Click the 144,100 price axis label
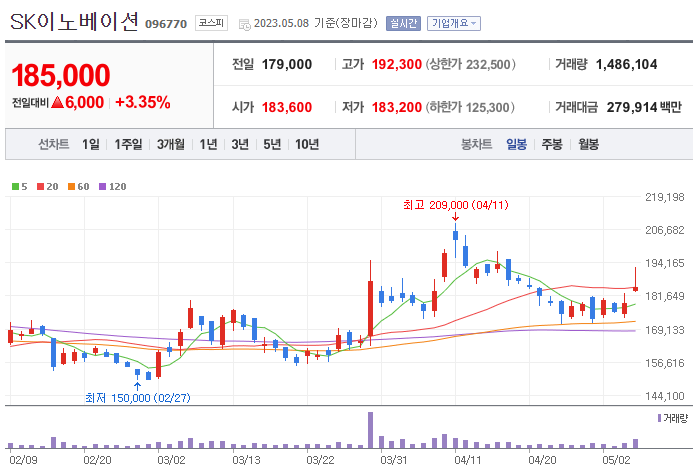 [x=665, y=396]
